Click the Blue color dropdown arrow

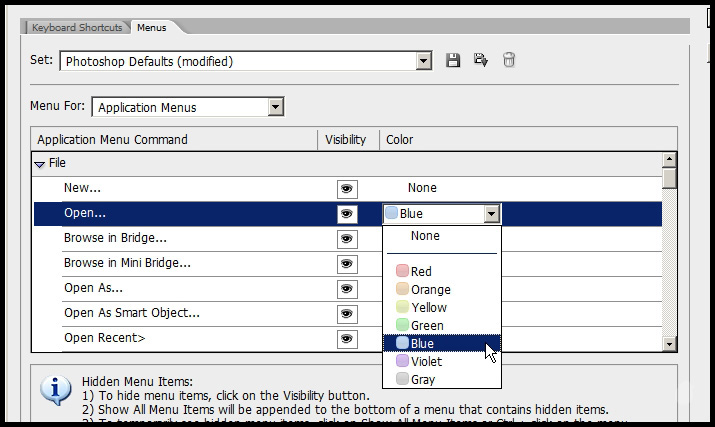click(x=490, y=213)
